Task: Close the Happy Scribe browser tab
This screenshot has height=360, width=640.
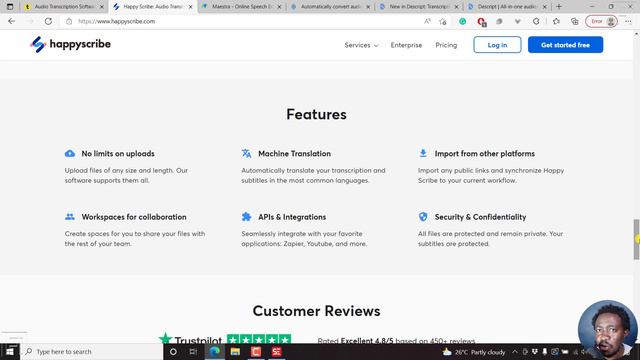Action: coord(190,7)
